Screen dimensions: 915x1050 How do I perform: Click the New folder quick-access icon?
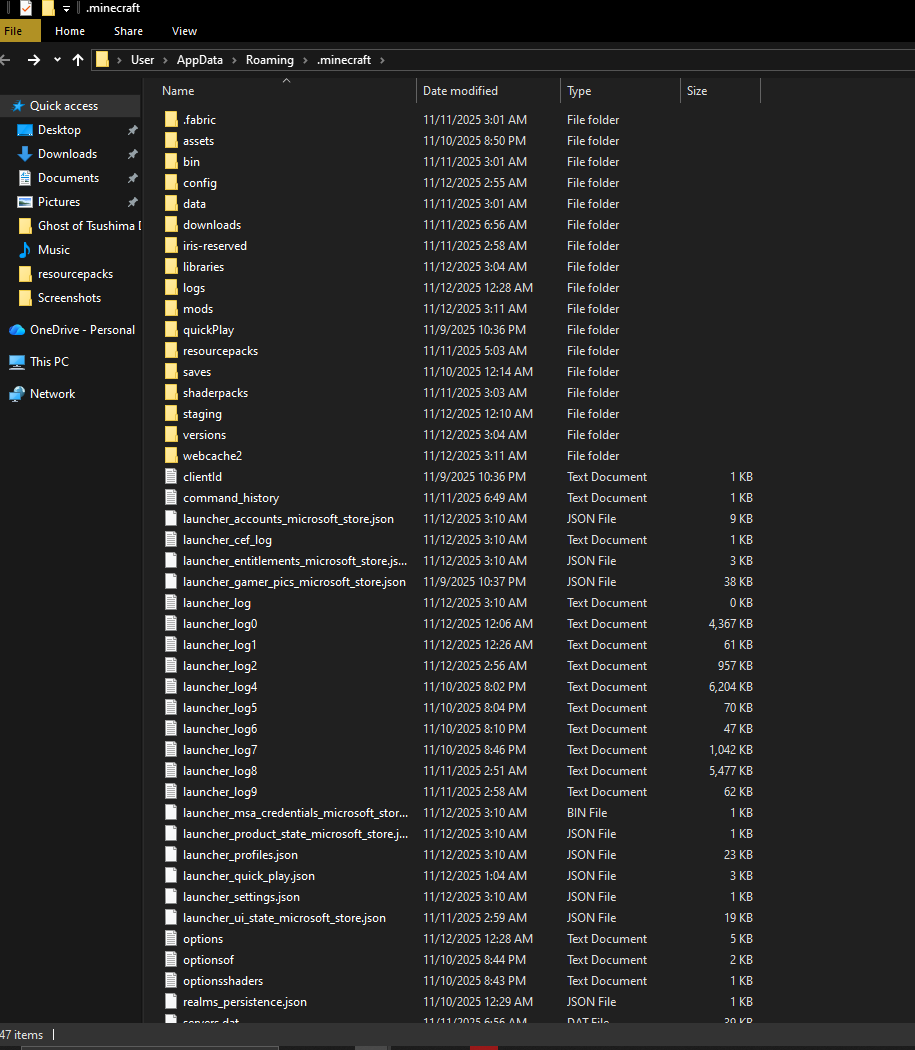pos(48,9)
